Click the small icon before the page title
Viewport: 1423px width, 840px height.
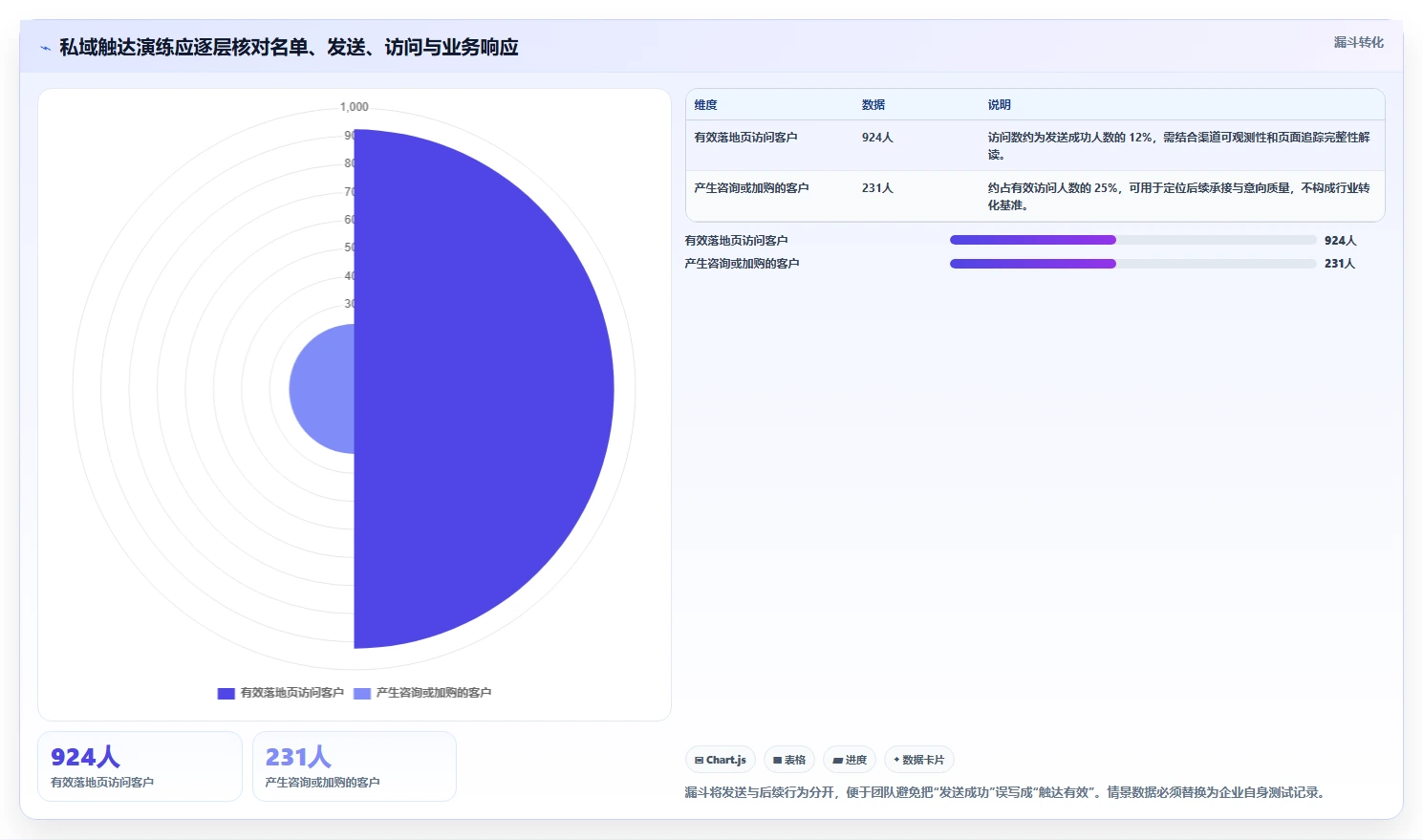45,48
